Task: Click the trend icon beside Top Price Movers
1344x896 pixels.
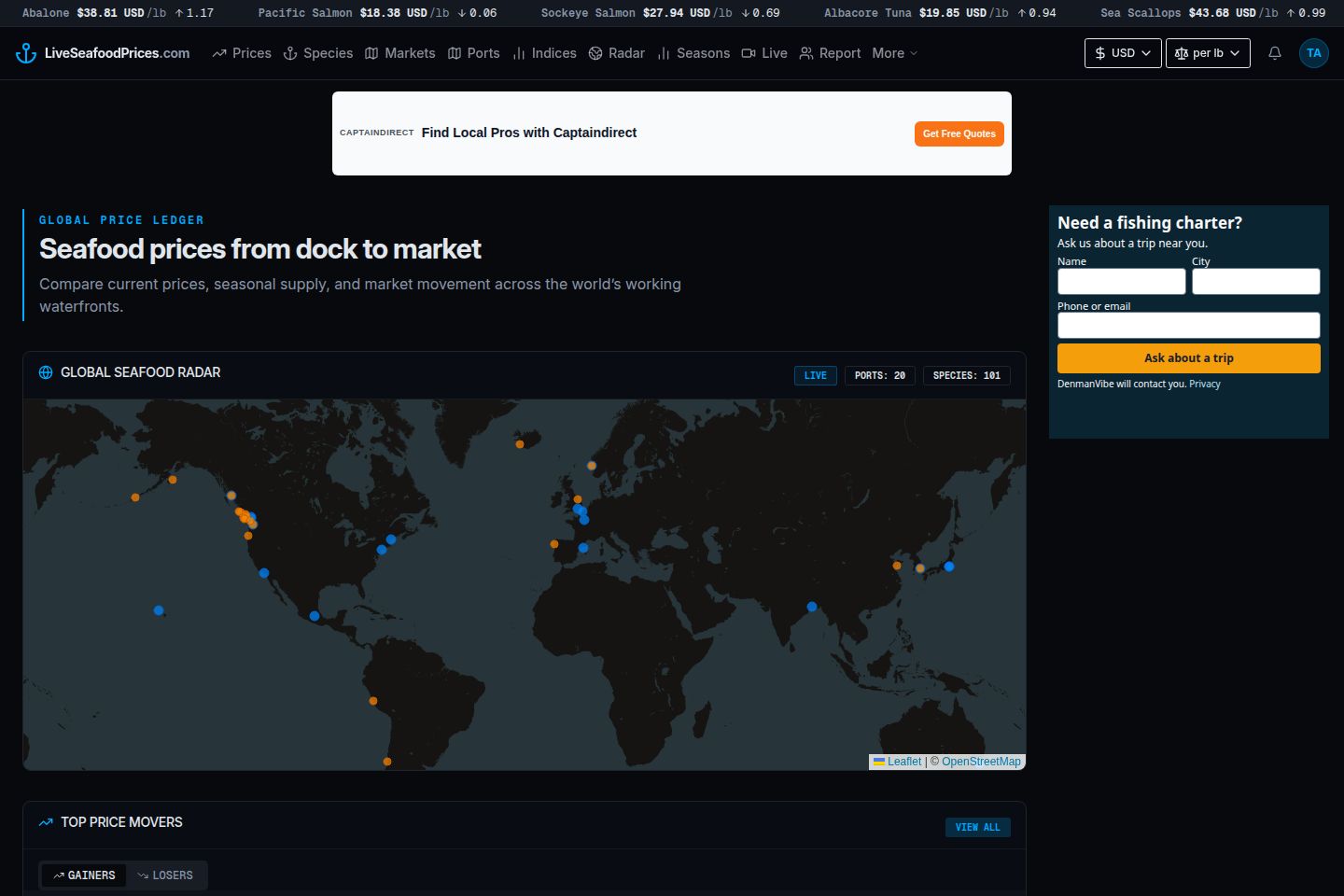Action: coord(46,822)
